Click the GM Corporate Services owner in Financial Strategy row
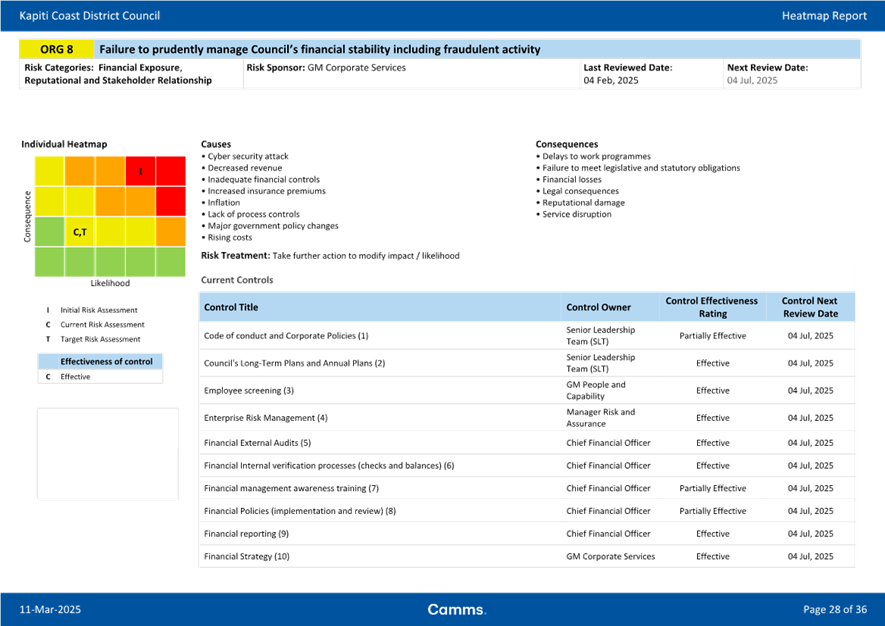 (x=611, y=556)
